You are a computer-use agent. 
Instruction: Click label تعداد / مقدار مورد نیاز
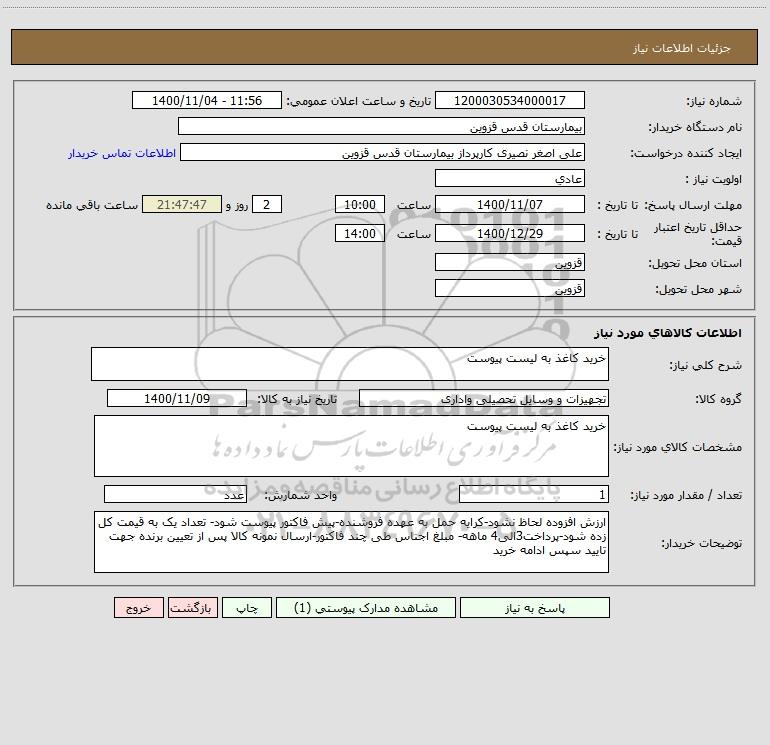pos(686,496)
